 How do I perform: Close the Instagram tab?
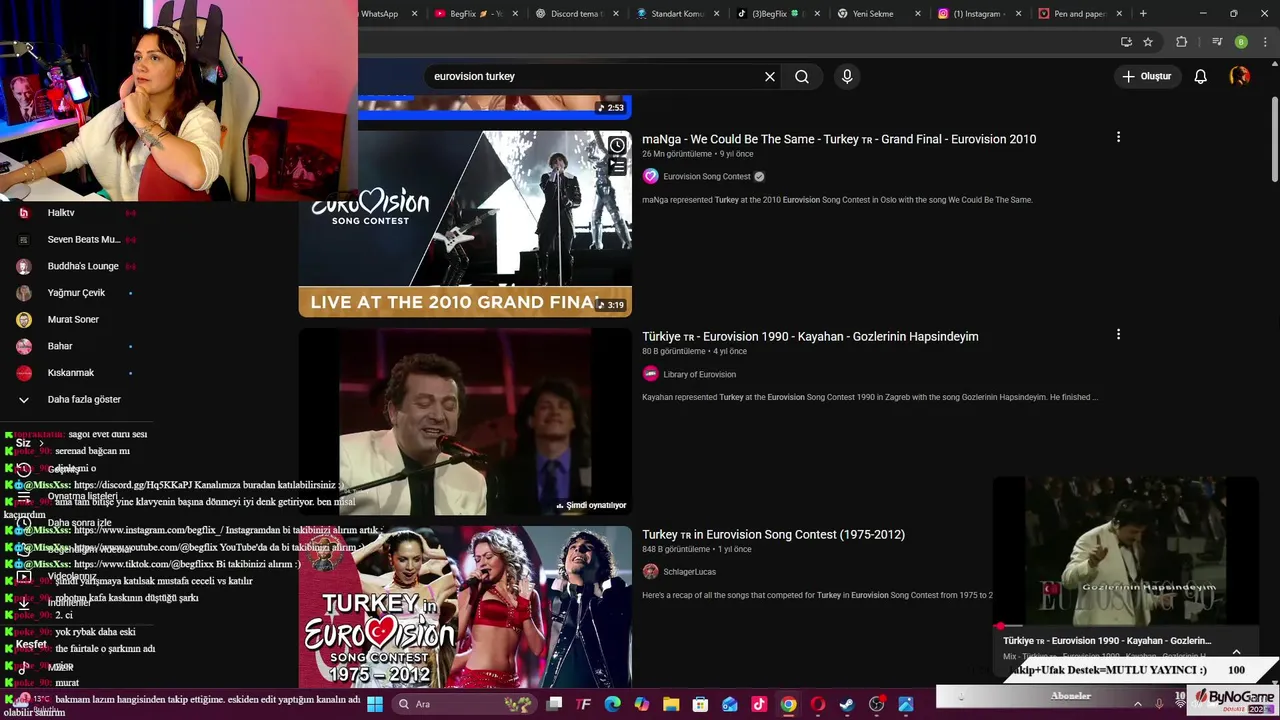pyautogui.click(x=1018, y=14)
